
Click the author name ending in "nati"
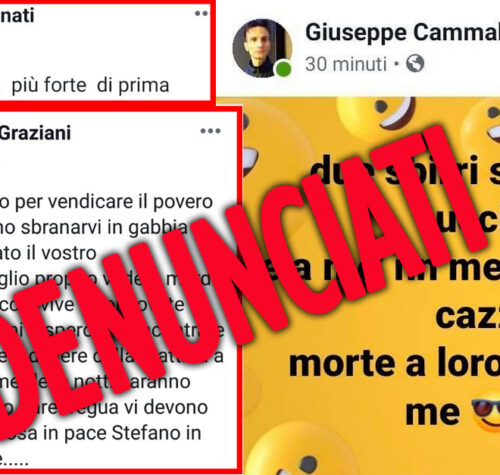click(x=17, y=15)
